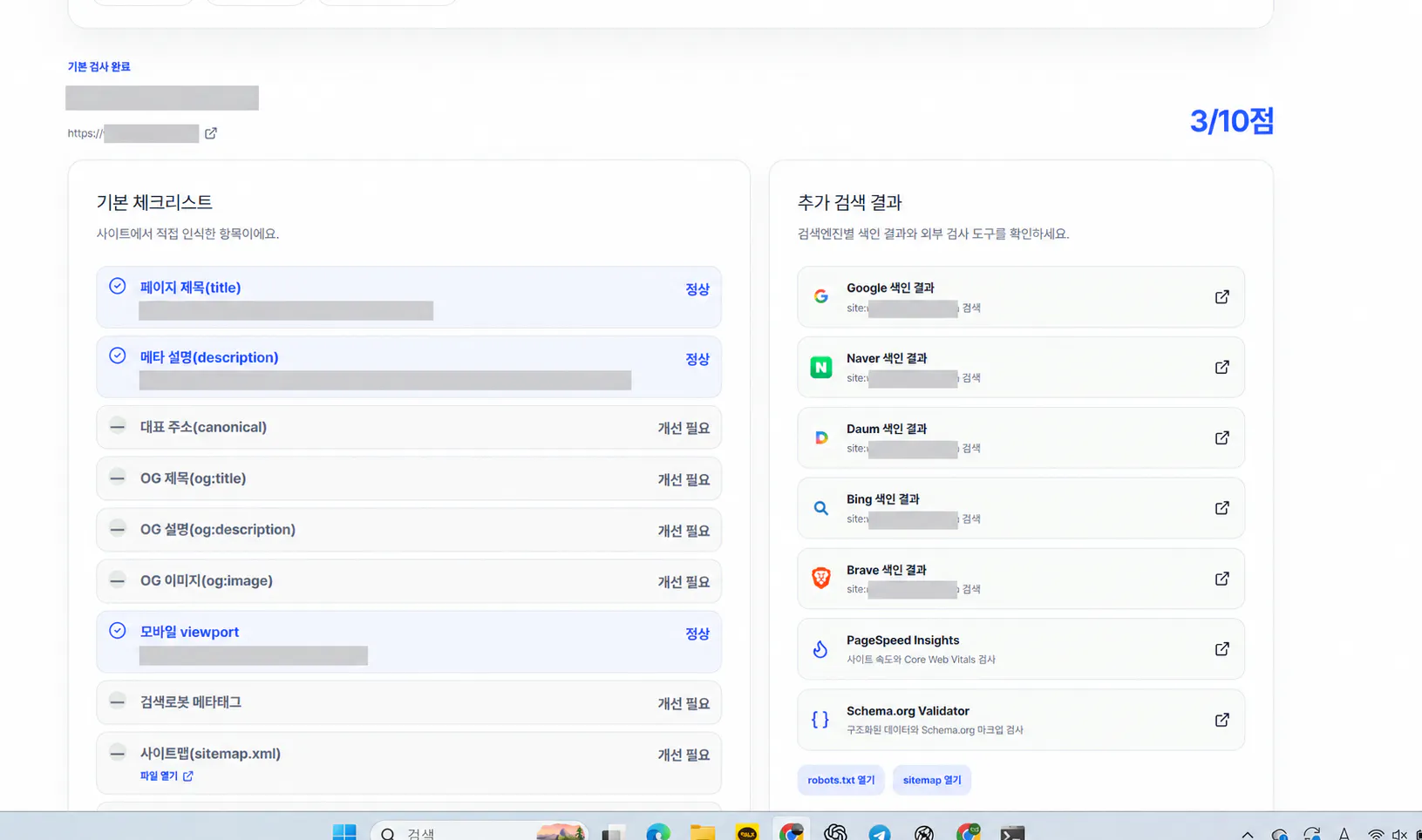
Task: Click the 3/10점 score text
Action: tap(1231, 121)
